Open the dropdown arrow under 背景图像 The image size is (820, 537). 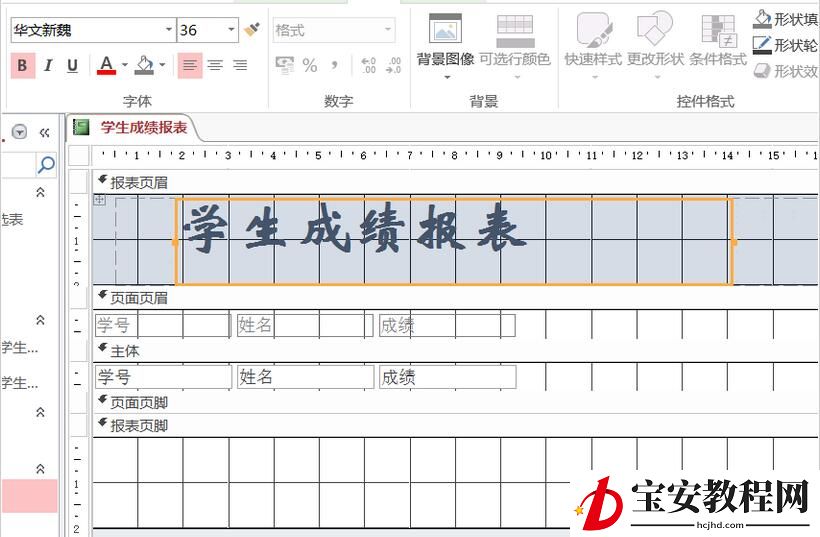pyautogui.click(x=447, y=77)
